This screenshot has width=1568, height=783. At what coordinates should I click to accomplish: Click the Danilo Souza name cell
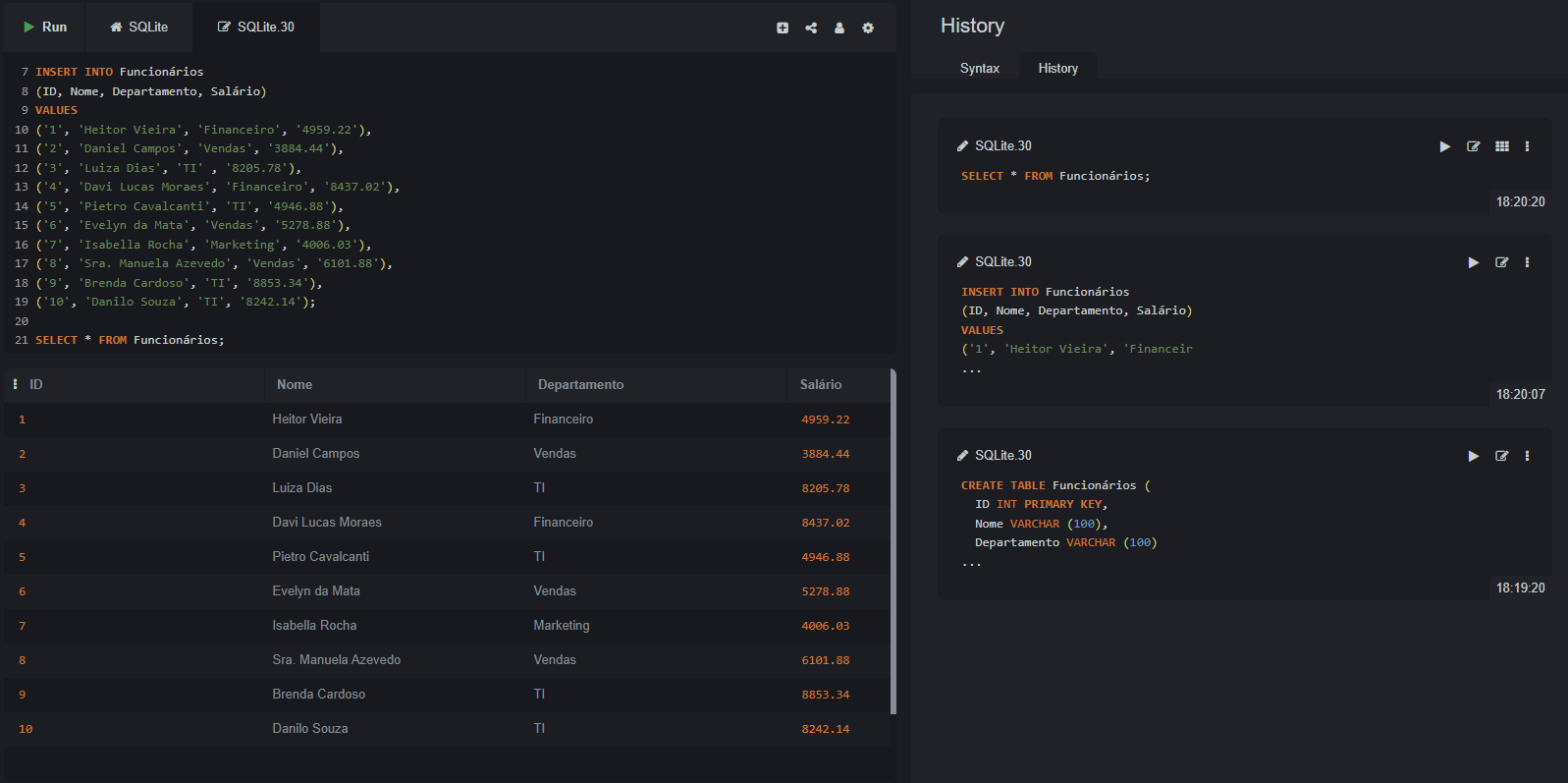(x=310, y=729)
